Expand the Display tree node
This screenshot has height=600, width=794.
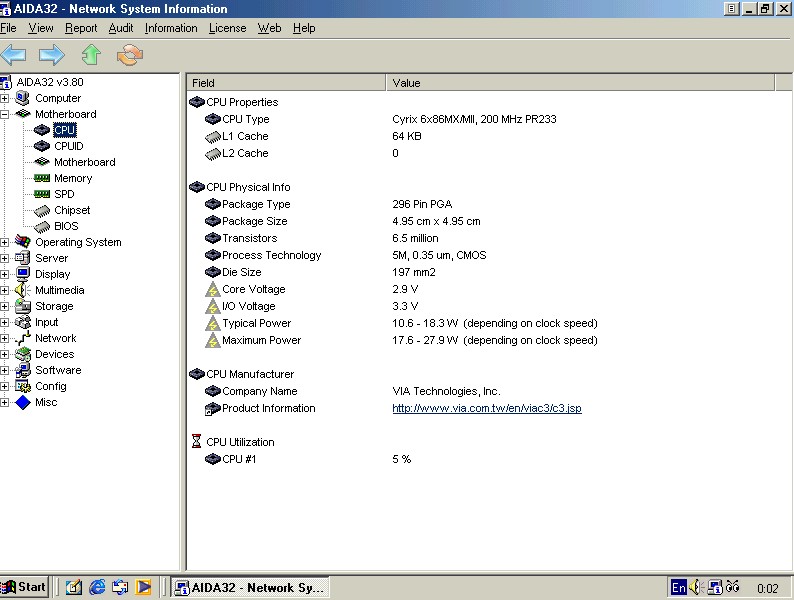pos(5,274)
